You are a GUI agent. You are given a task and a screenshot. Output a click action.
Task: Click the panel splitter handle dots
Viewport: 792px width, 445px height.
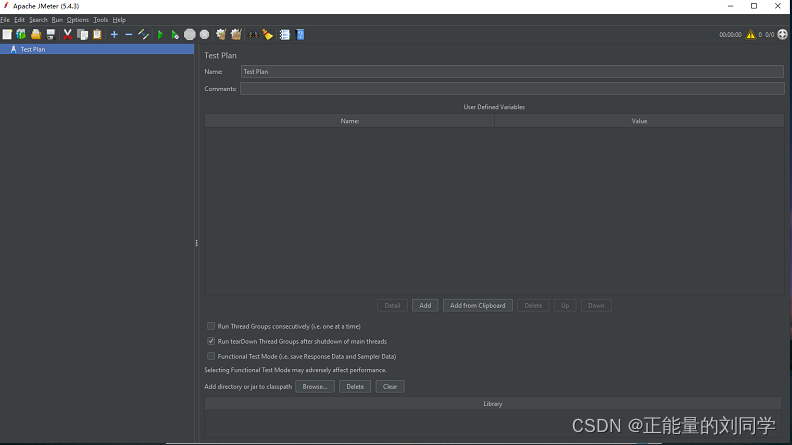[196, 243]
